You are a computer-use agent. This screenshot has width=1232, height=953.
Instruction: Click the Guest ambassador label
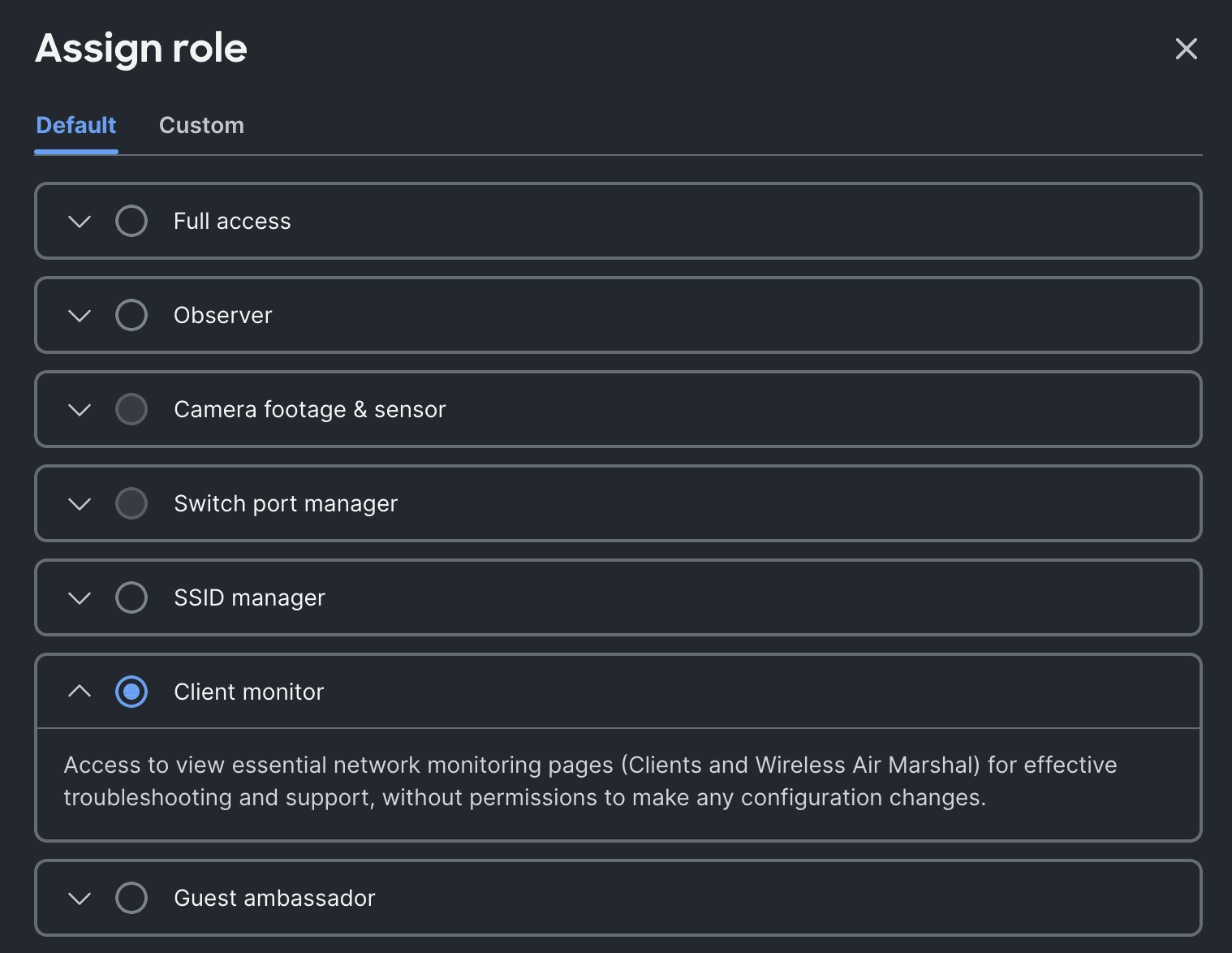pos(274,898)
